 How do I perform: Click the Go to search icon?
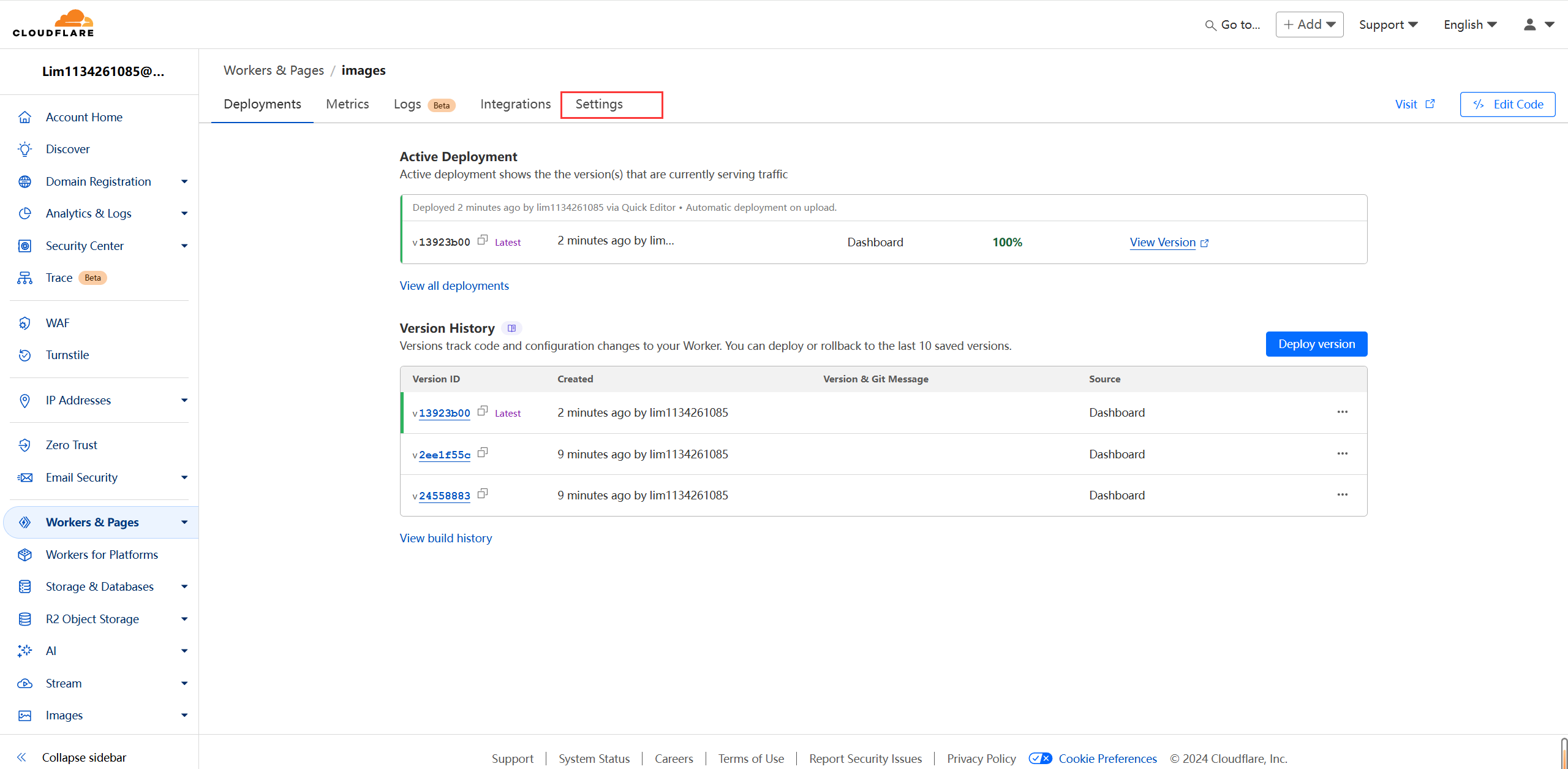coord(1210,25)
